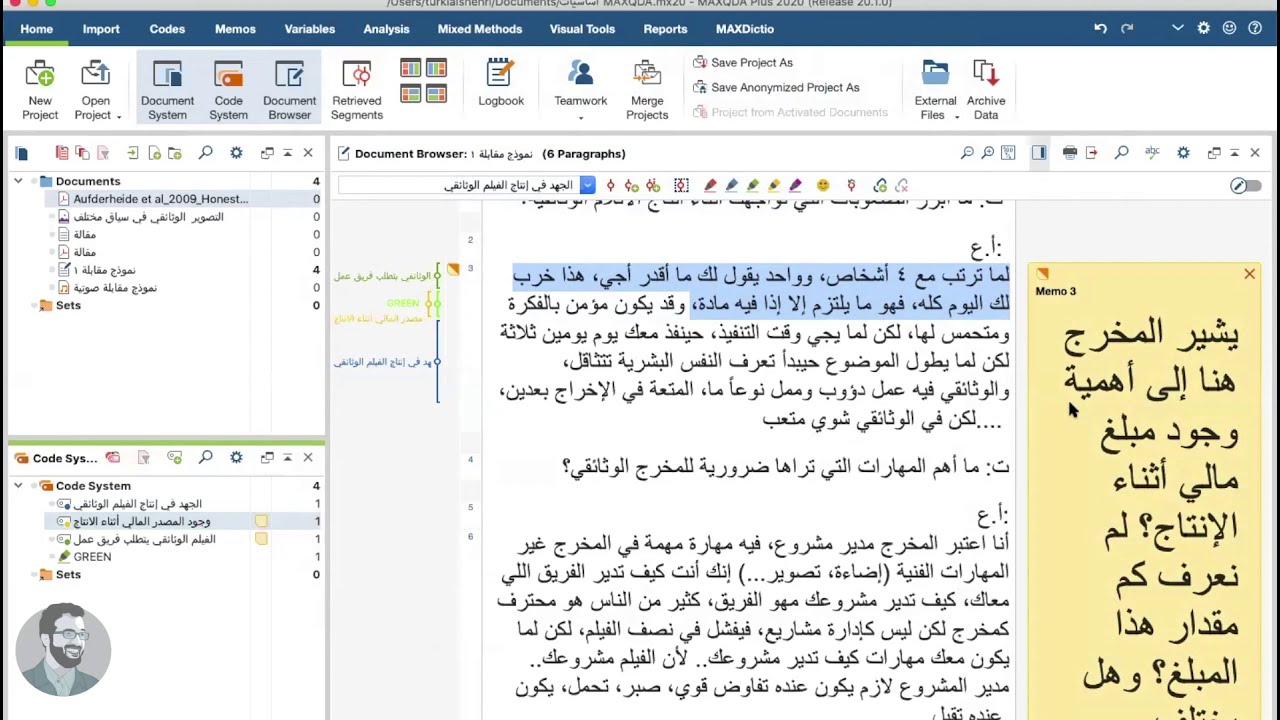
Task: Open the Visual Tools tab
Action: 582,29
